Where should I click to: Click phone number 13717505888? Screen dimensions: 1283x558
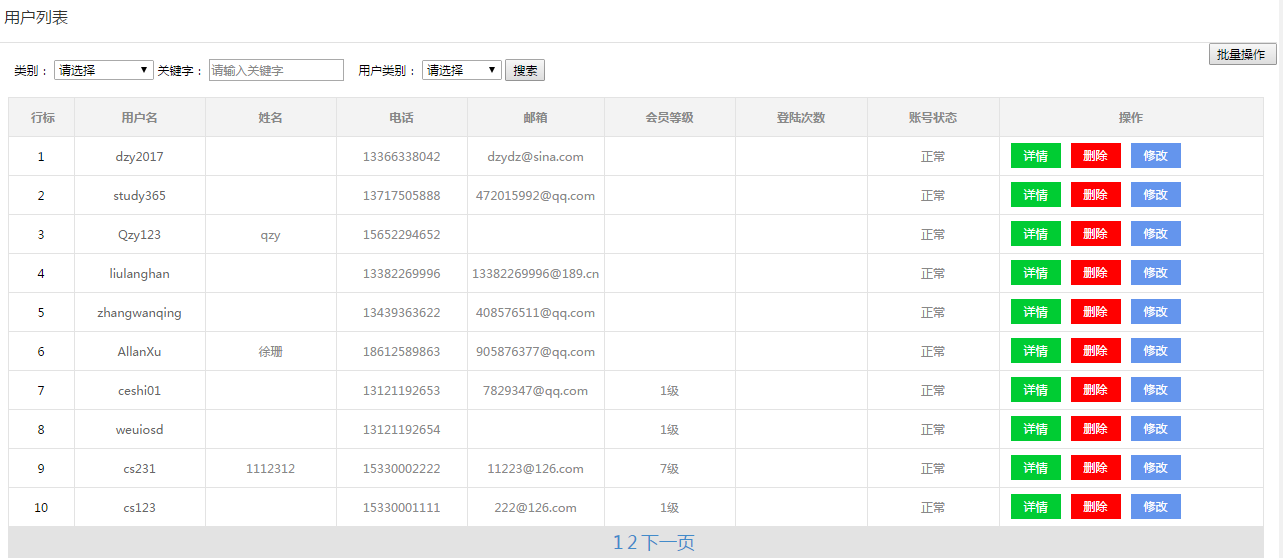pyautogui.click(x=401, y=196)
